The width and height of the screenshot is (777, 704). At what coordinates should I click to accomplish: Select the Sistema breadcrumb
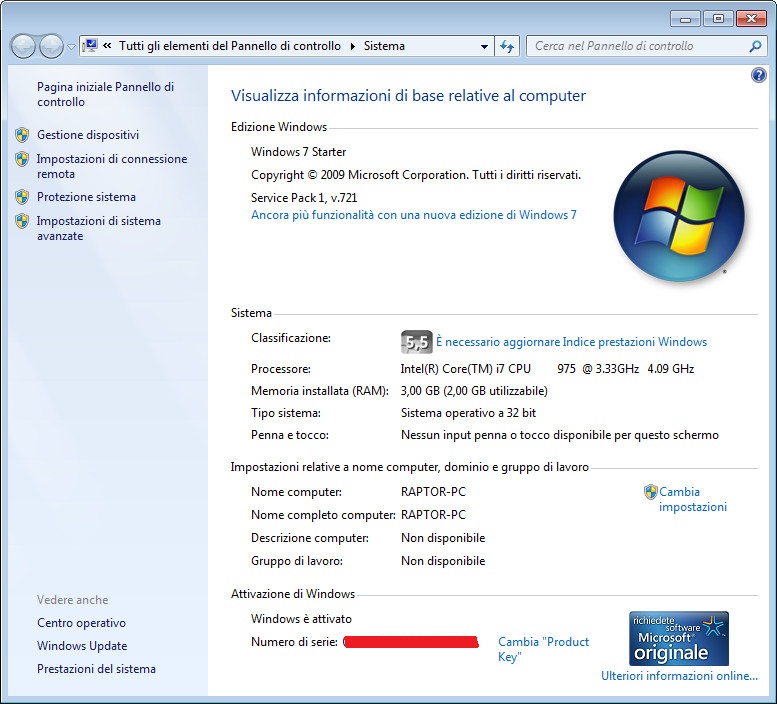point(385,46)
